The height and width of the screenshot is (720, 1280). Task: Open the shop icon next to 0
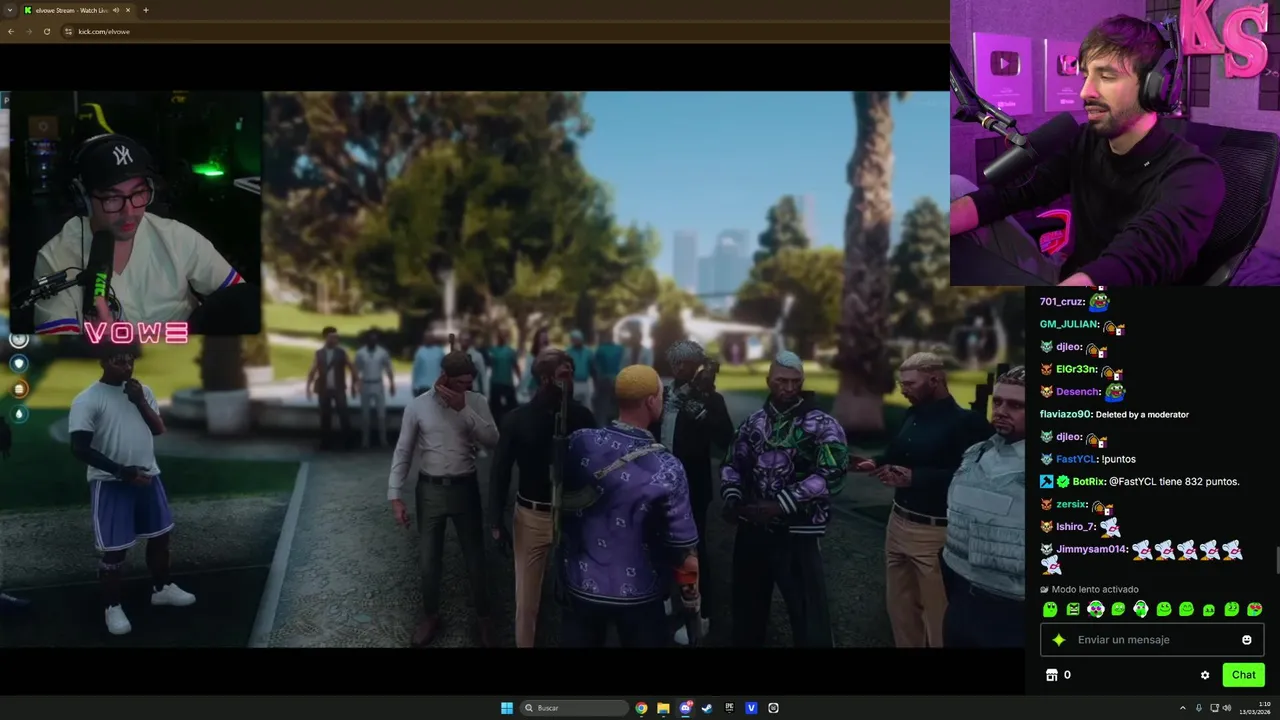click(x=1051, y=675)
